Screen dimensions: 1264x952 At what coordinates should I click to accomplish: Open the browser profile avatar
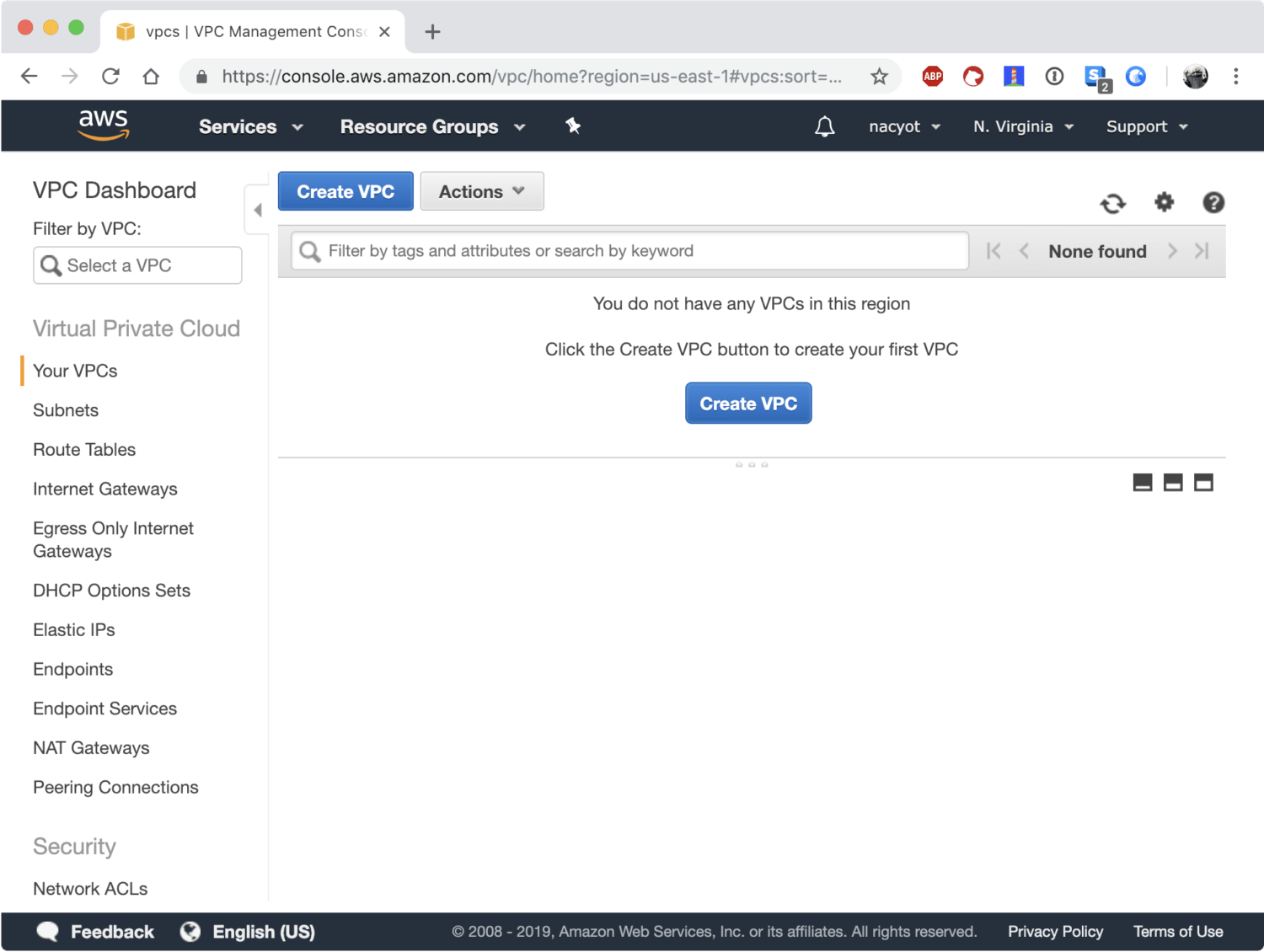(1195, 77)
